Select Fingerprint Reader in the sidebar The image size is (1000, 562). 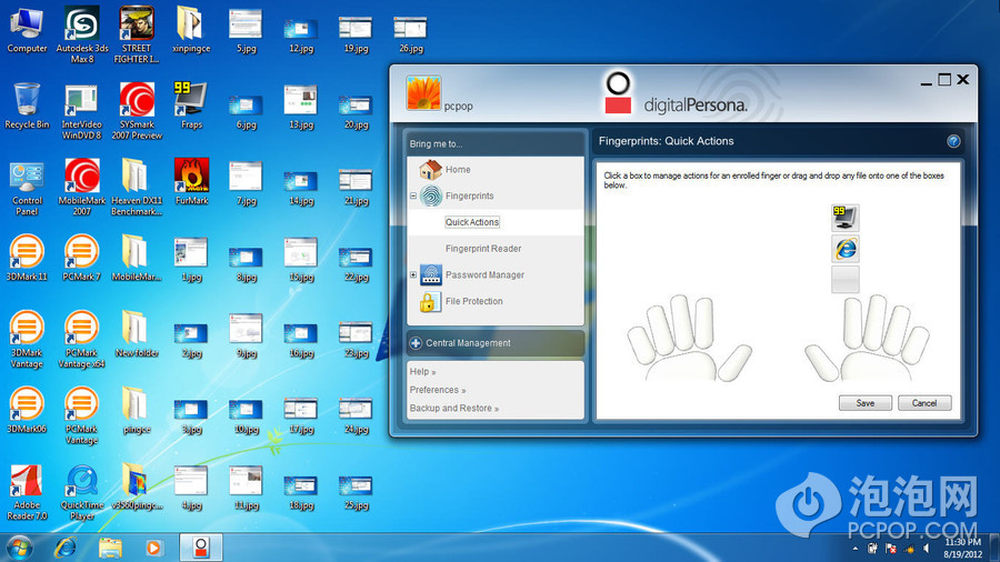pyautogui.click(x=483, y=249)
